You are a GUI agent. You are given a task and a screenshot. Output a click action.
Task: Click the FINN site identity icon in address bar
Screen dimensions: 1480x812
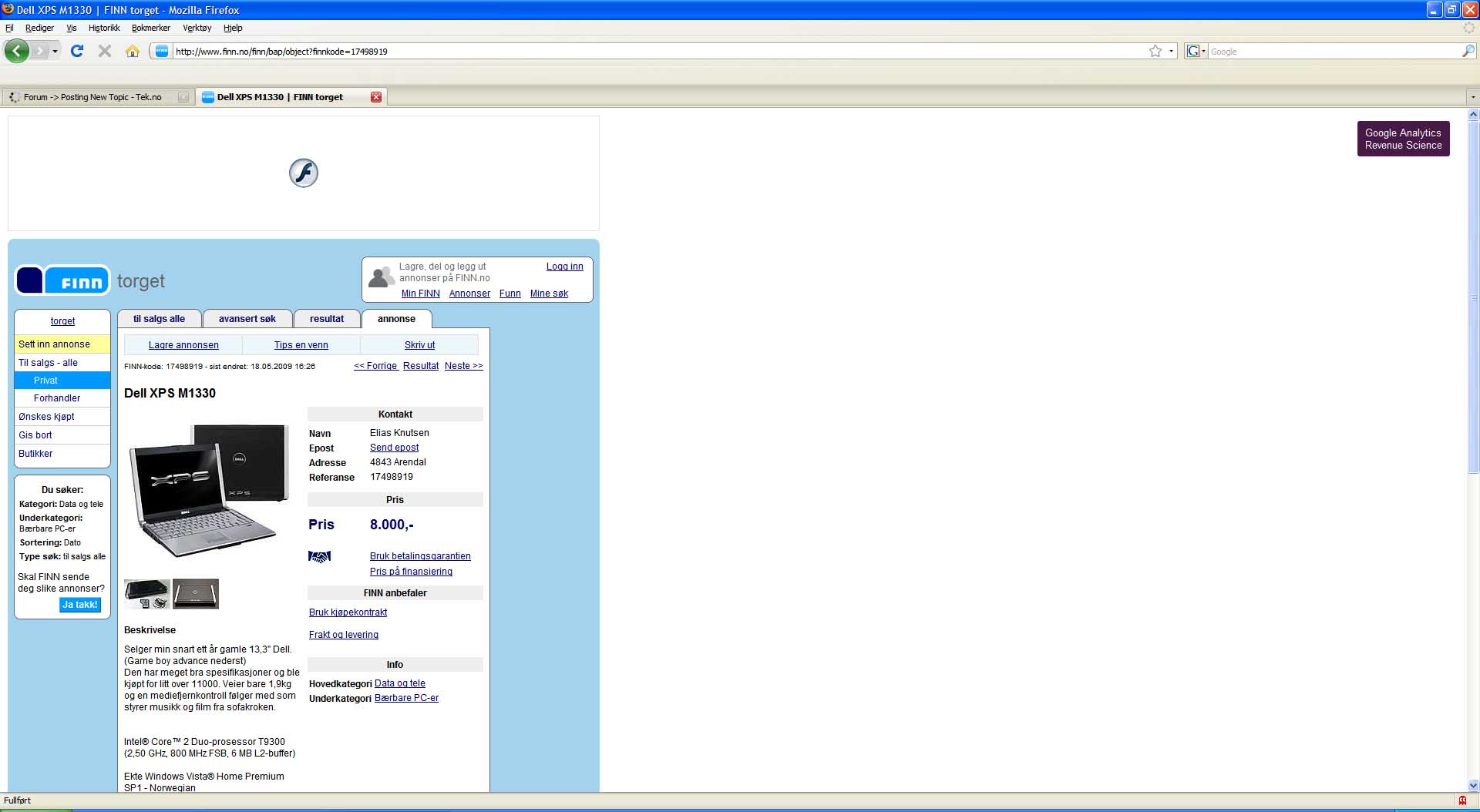[x=162, y=51]
